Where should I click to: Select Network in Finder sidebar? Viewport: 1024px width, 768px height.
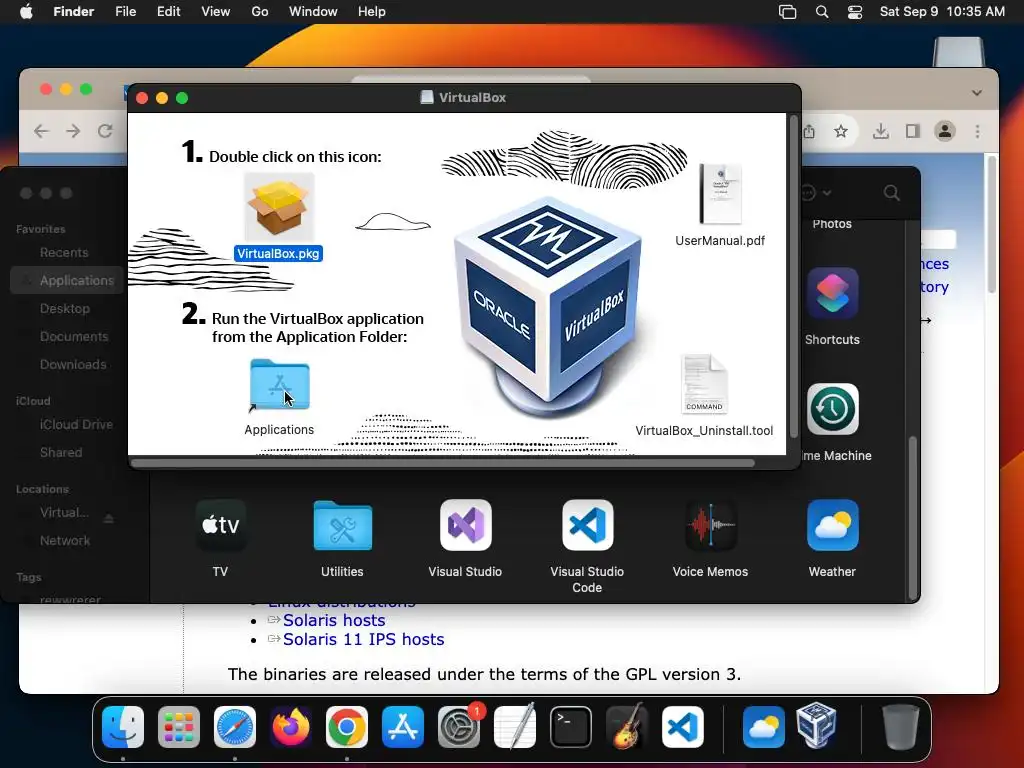point(65,541)
